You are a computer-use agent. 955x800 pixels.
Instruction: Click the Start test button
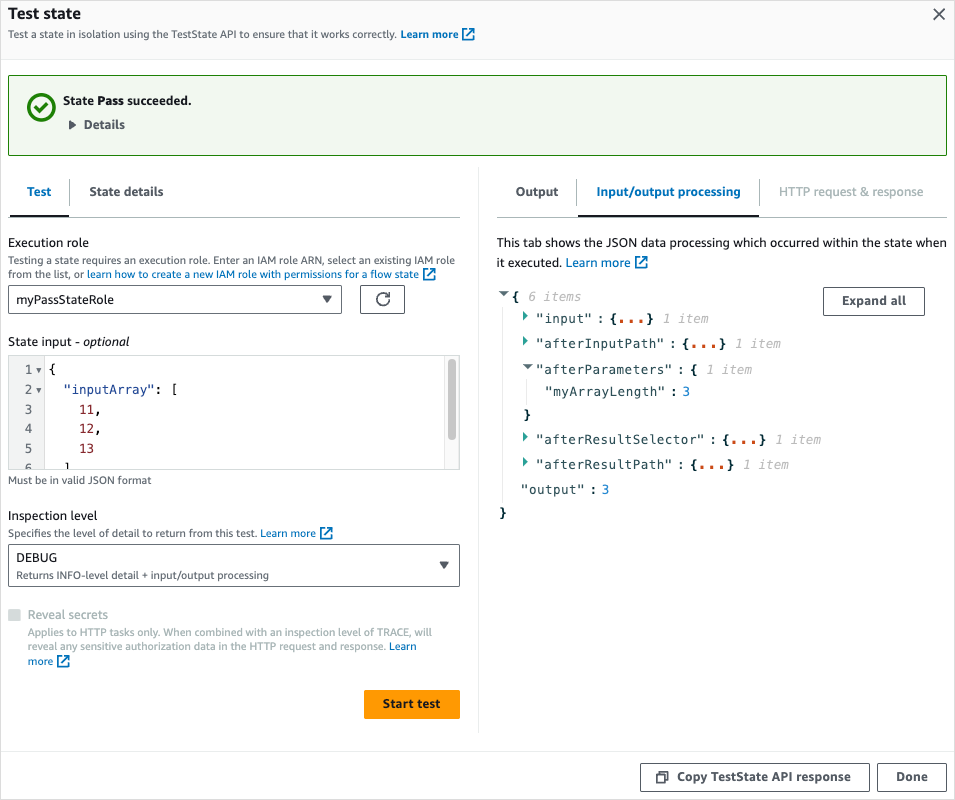[411, 704]
